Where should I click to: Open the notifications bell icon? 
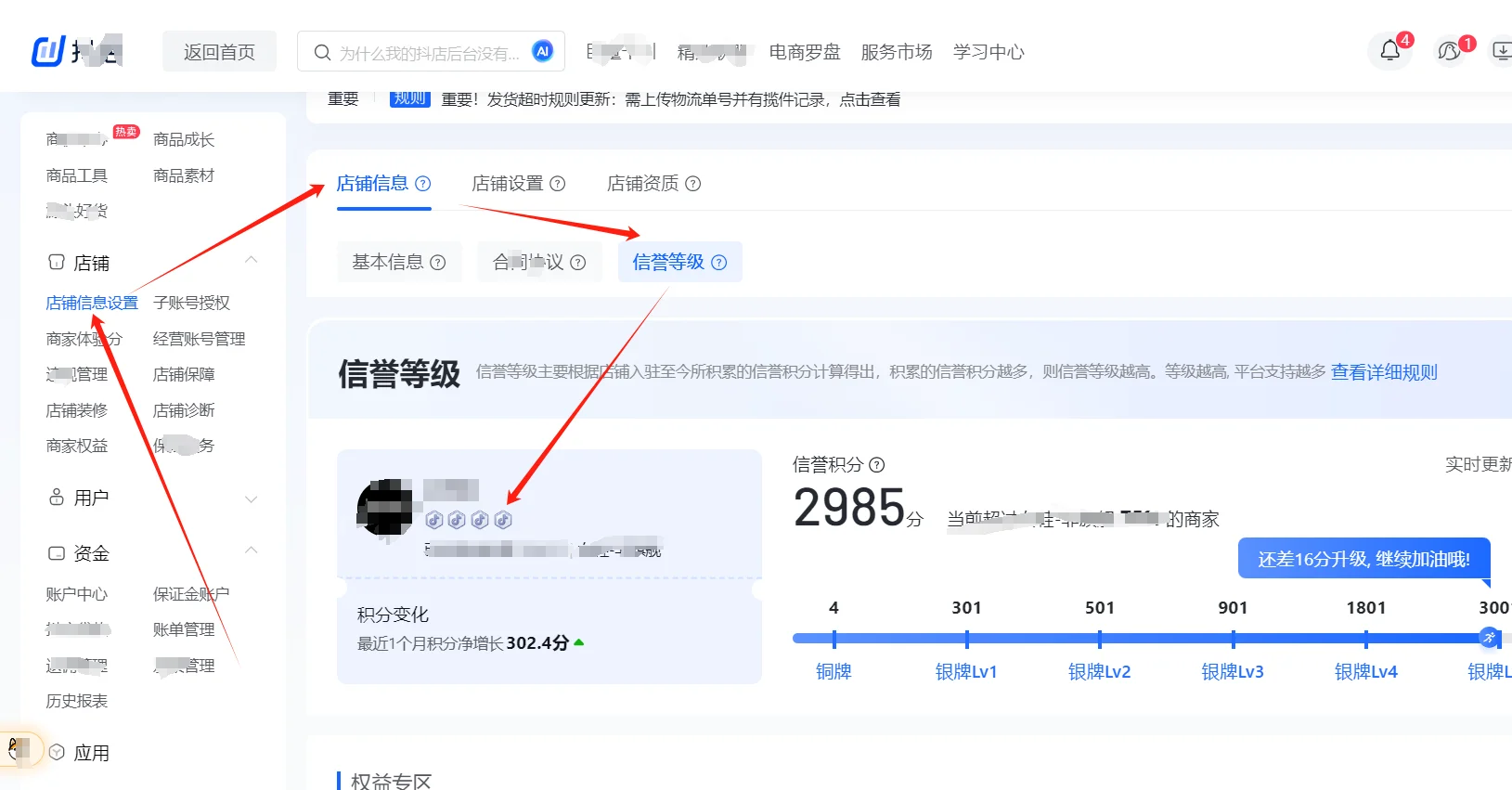(x=1389, y=50)
